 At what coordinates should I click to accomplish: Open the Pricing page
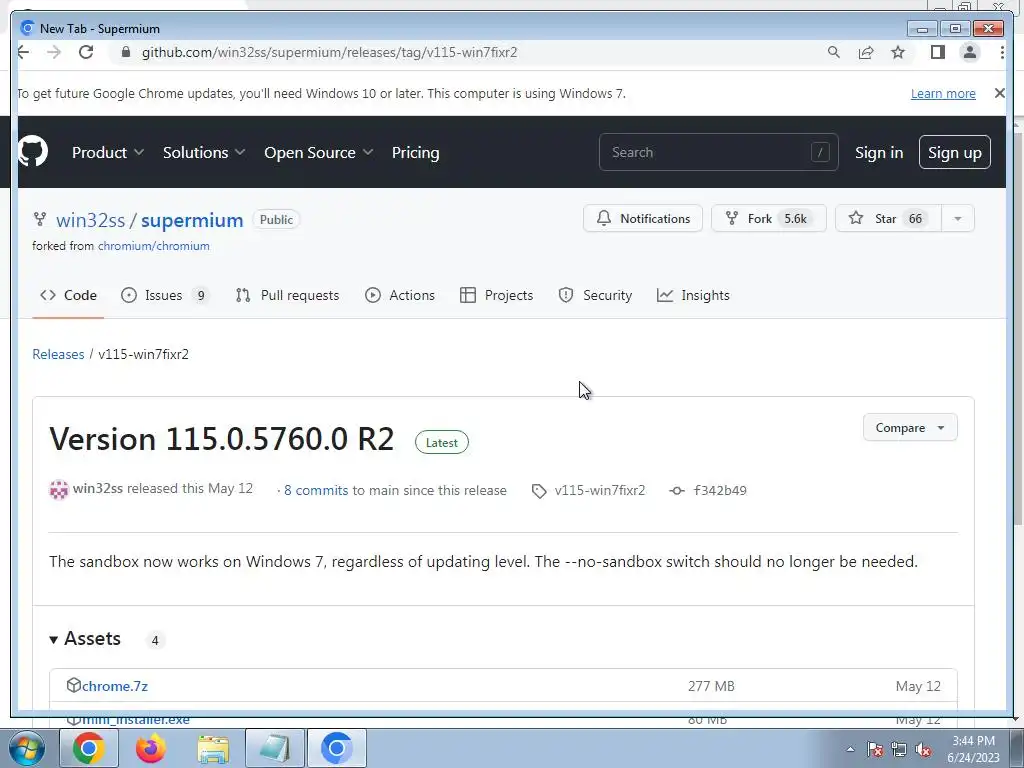pos(415,152)
